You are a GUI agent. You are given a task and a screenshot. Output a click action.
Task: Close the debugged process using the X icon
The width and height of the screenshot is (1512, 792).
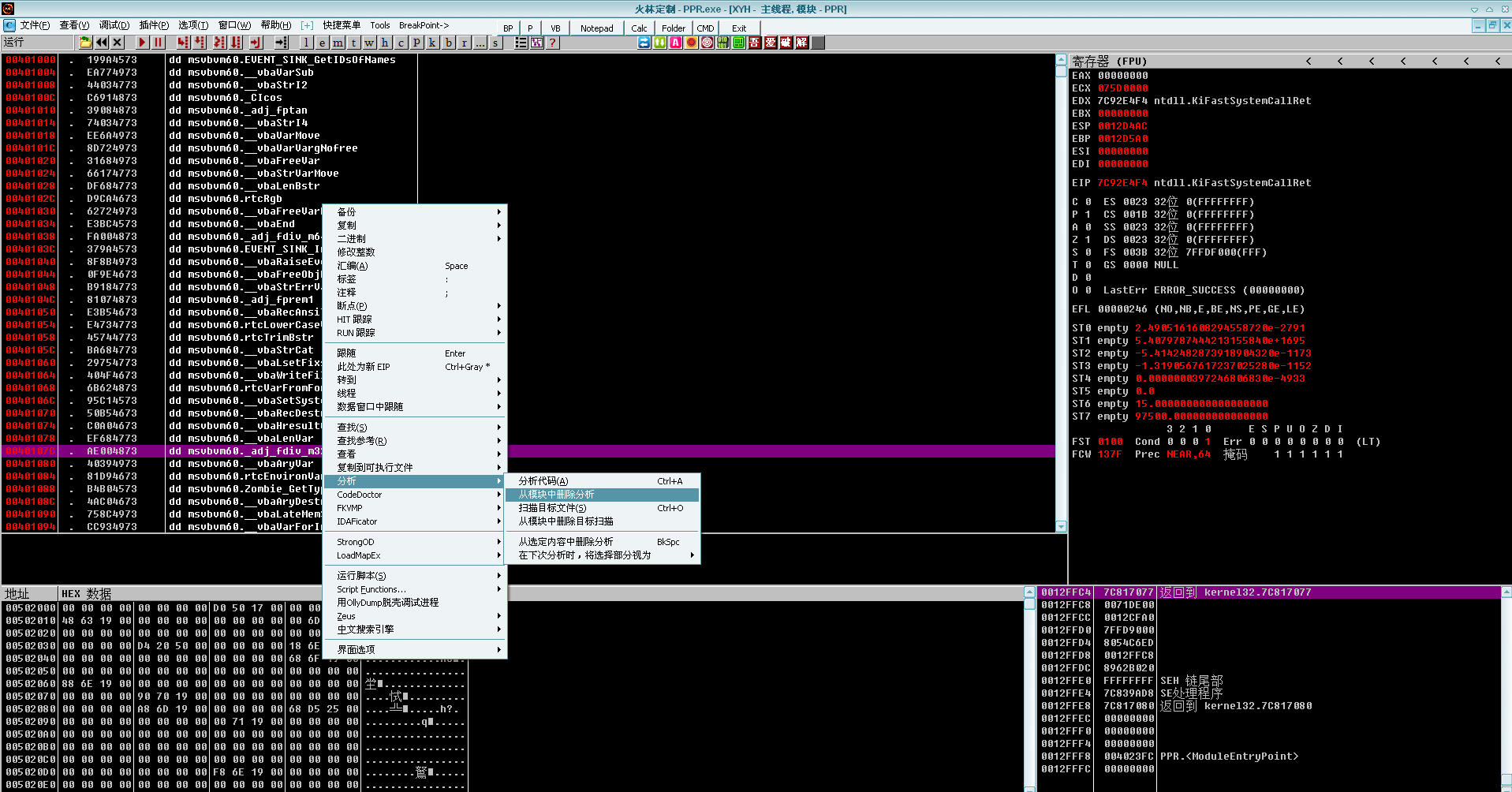click(x=117, y=42)
